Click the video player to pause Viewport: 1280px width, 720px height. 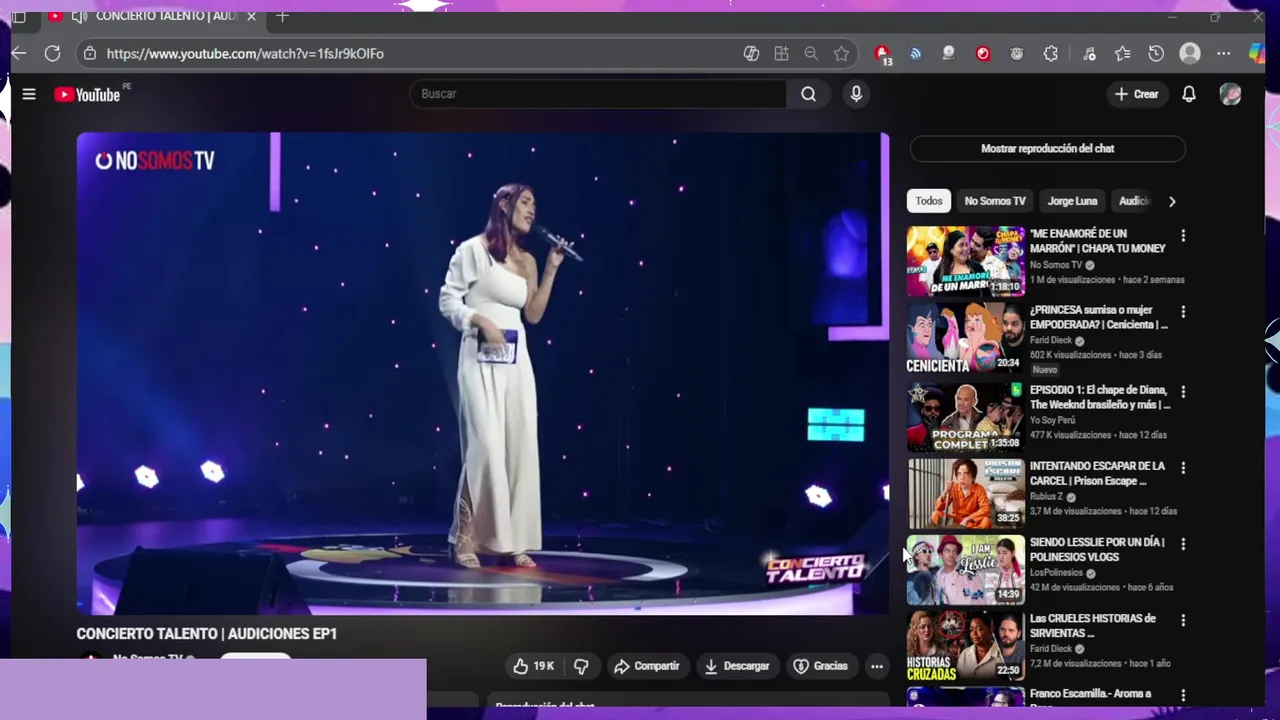pos(483,373)
